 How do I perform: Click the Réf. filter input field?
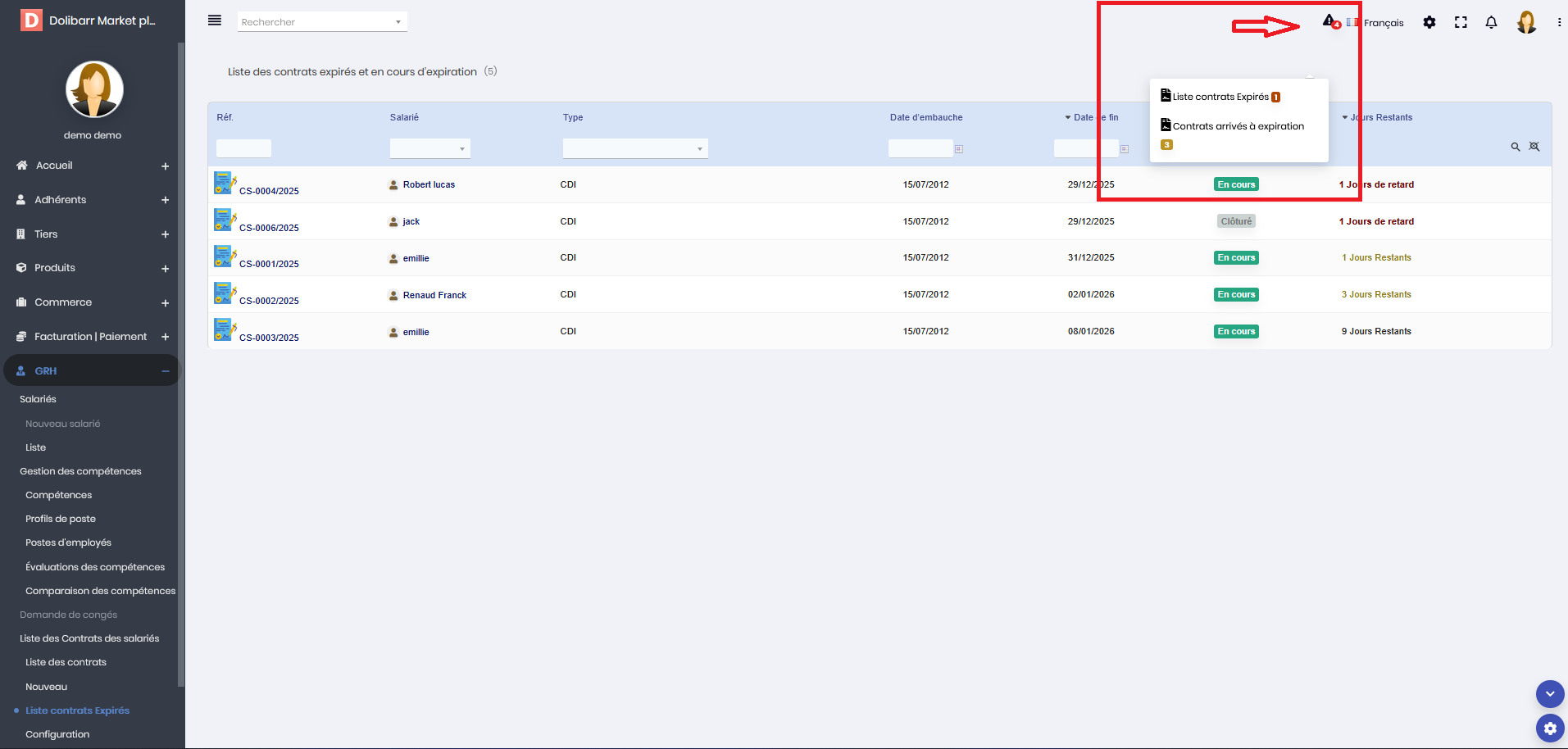click(x=243, y=148)
